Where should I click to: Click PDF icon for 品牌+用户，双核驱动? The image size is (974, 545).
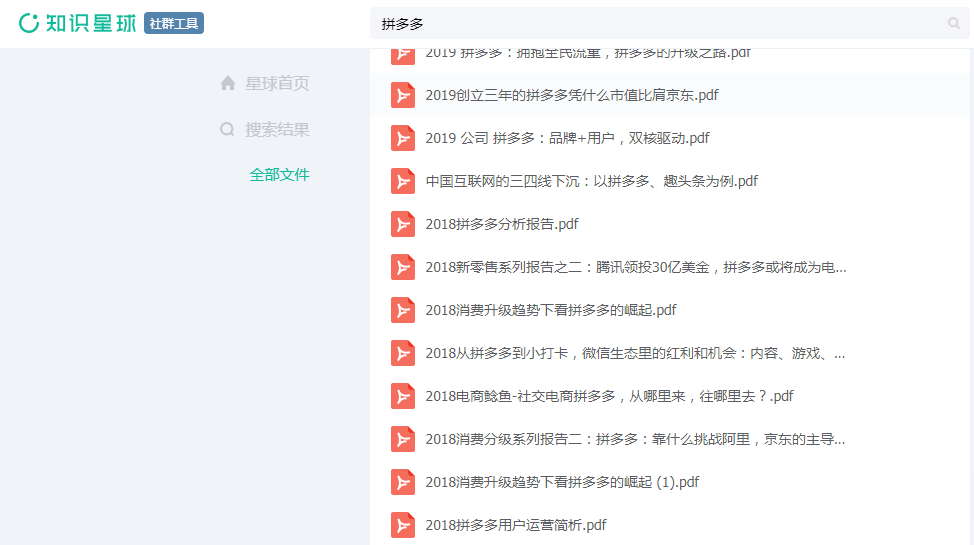403,138
